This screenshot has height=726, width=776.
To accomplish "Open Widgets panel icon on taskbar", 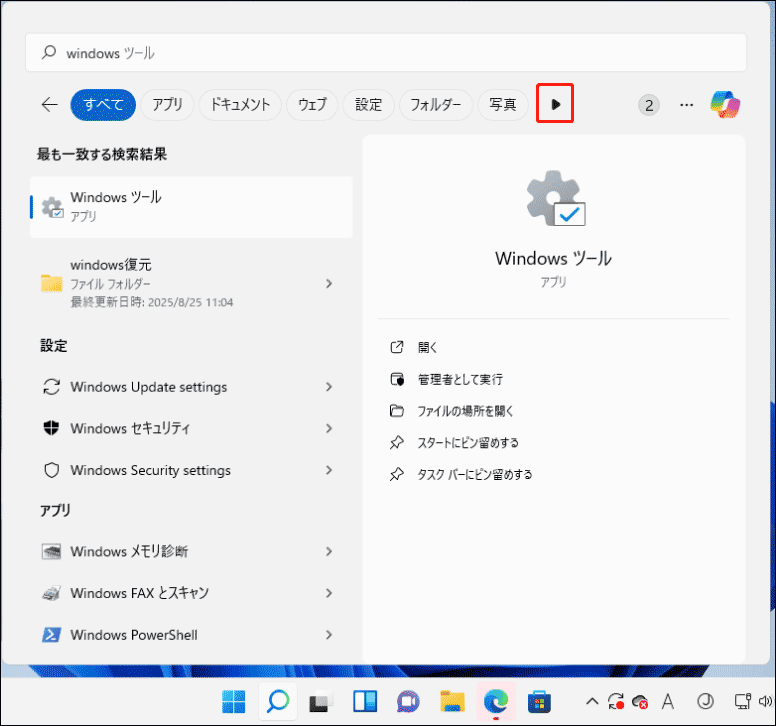I will pos(365,701).
